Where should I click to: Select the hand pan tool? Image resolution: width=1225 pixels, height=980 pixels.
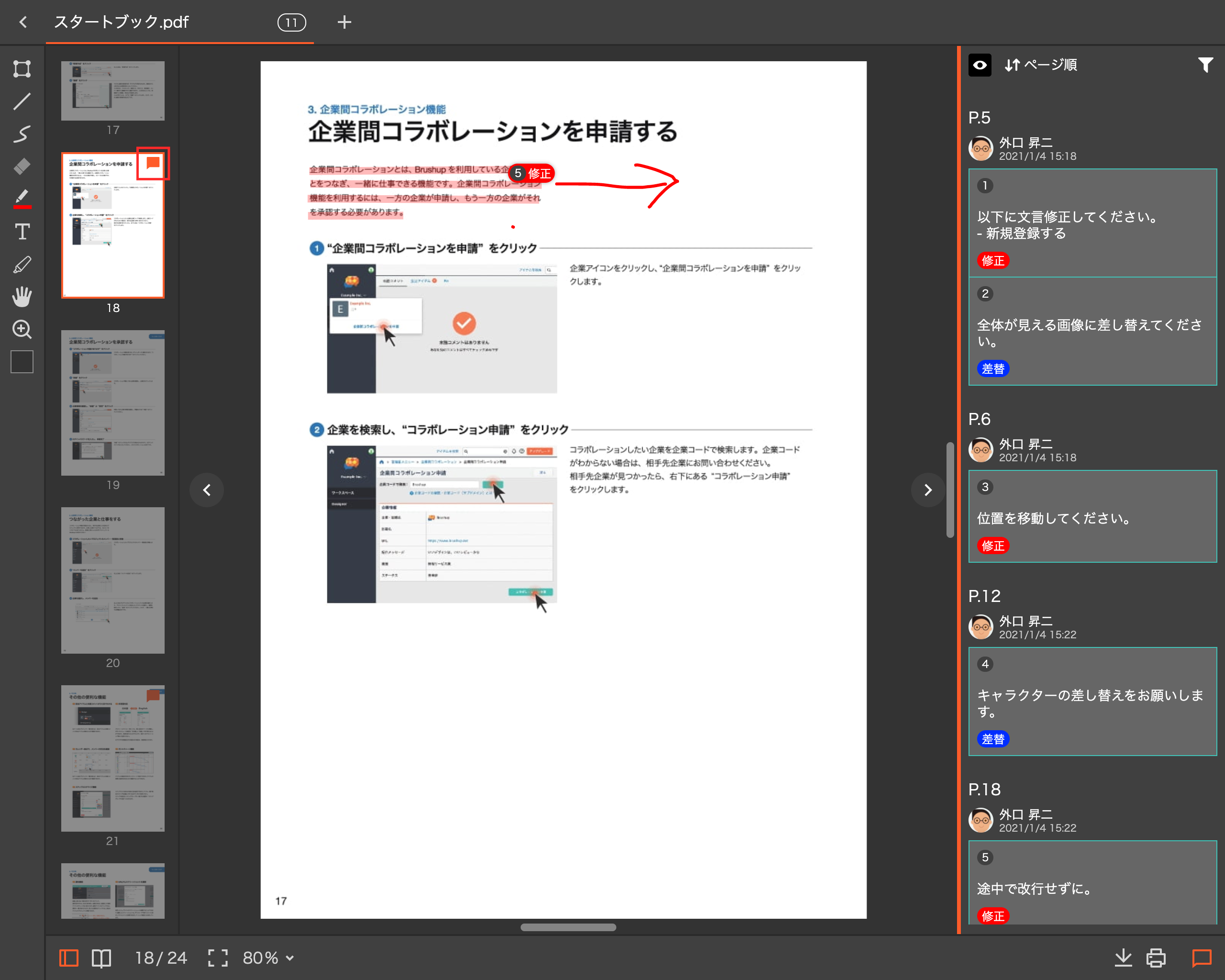point(22,297)
